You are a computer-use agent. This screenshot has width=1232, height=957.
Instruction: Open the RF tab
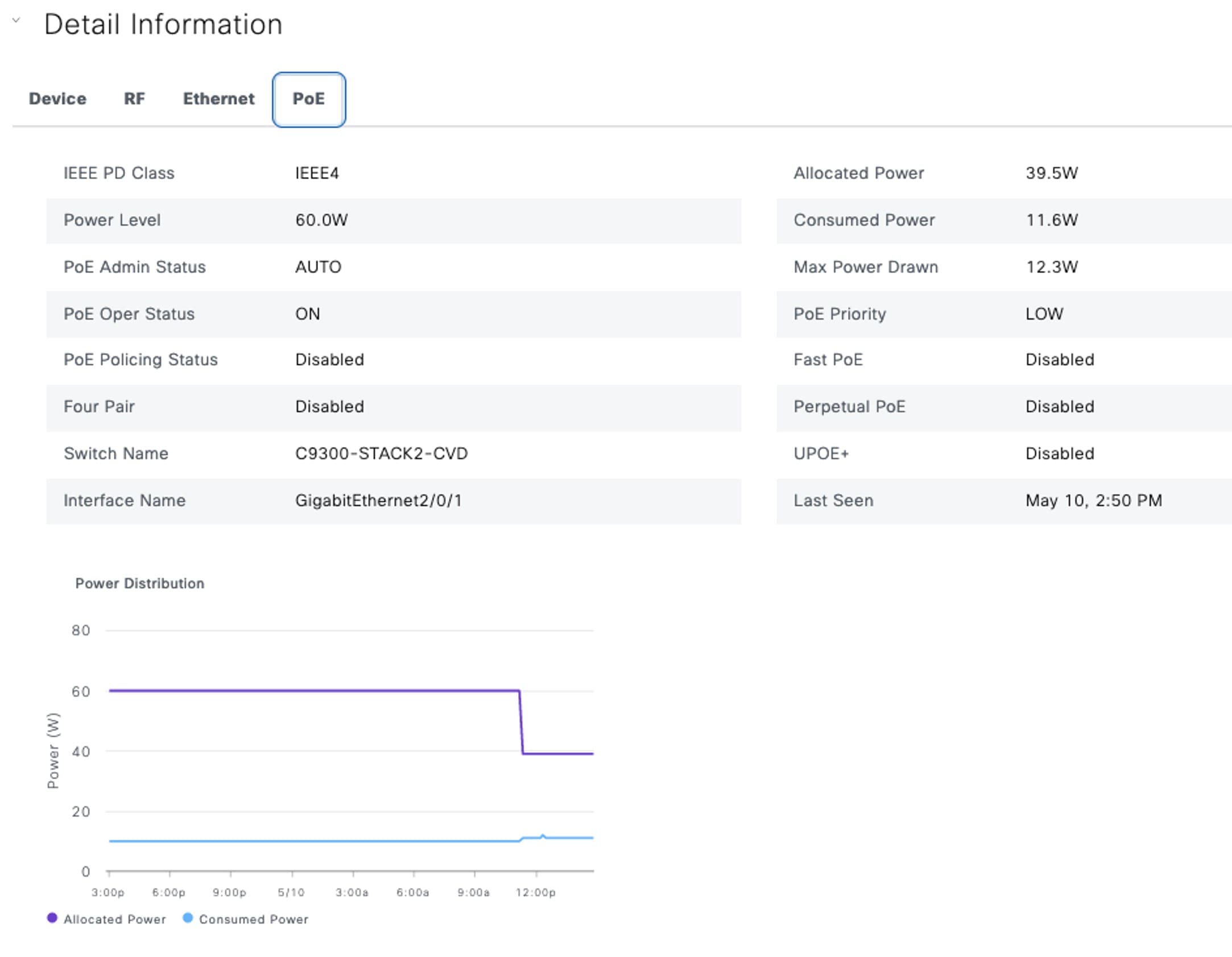[134, 99]
